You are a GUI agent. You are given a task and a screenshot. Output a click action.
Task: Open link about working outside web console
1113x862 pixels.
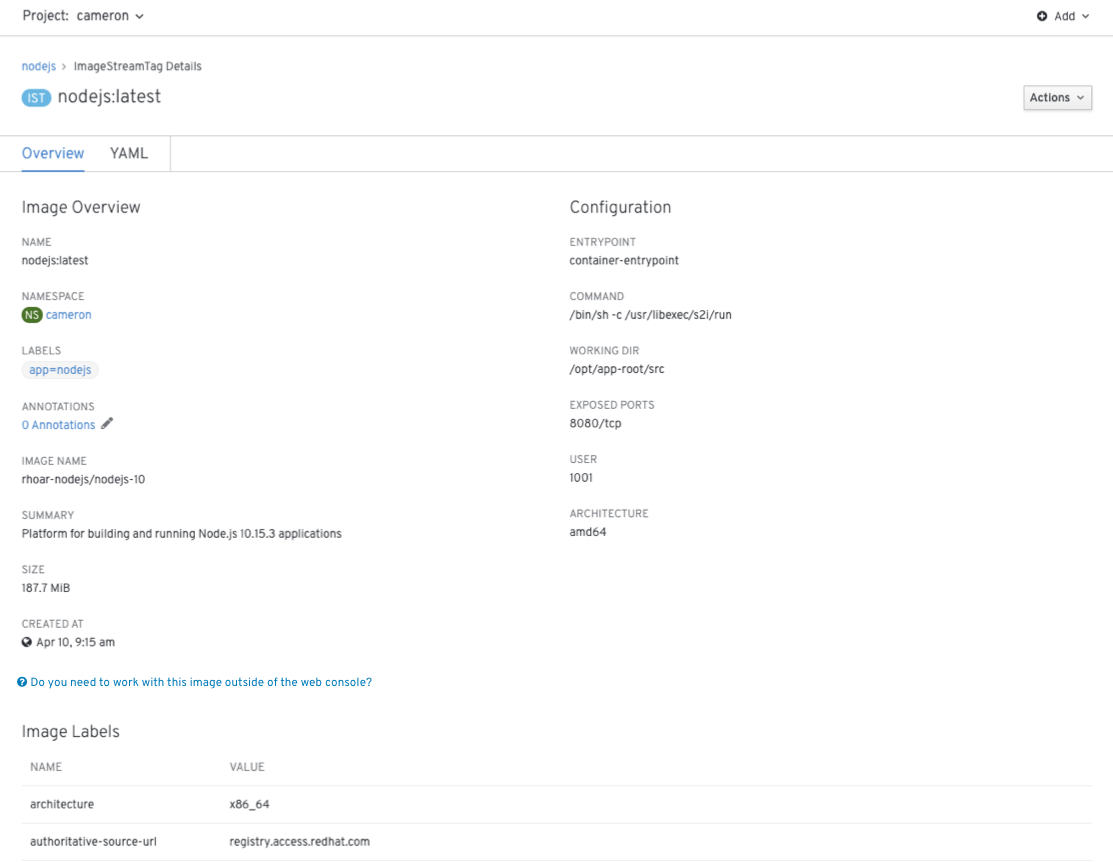[x=201, y=682]
